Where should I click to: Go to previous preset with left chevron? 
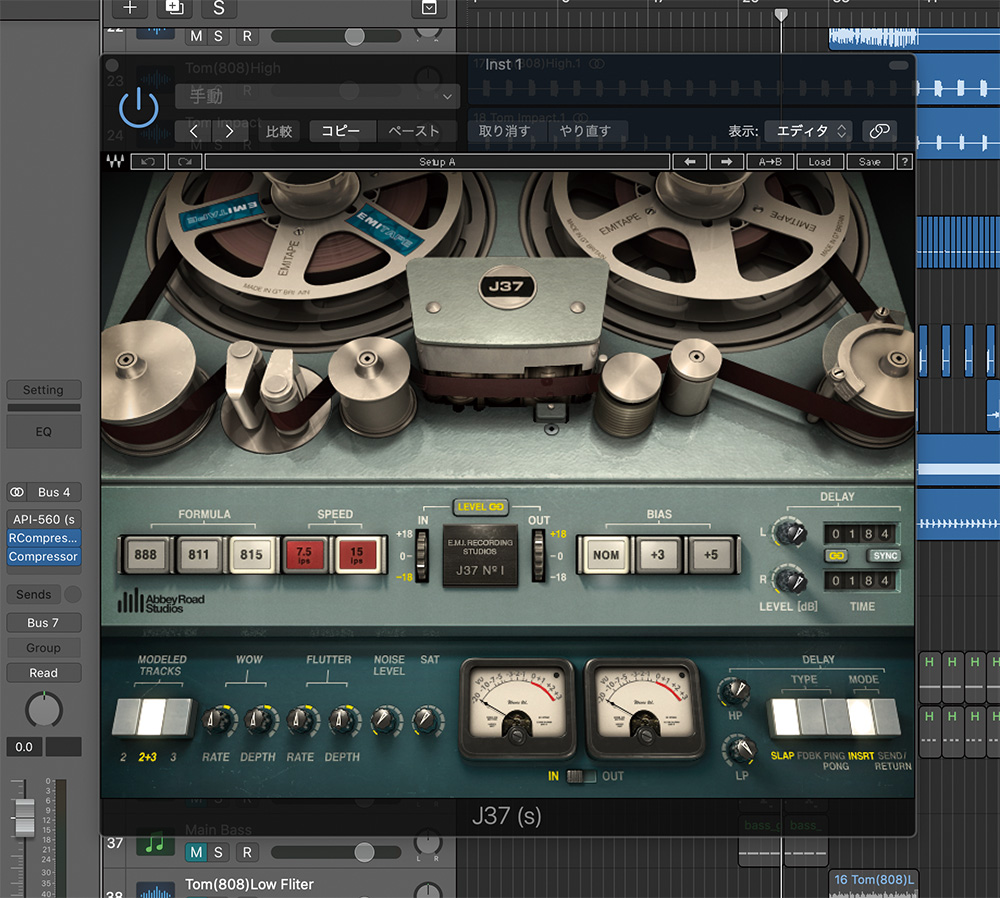[x=194, y=131]
